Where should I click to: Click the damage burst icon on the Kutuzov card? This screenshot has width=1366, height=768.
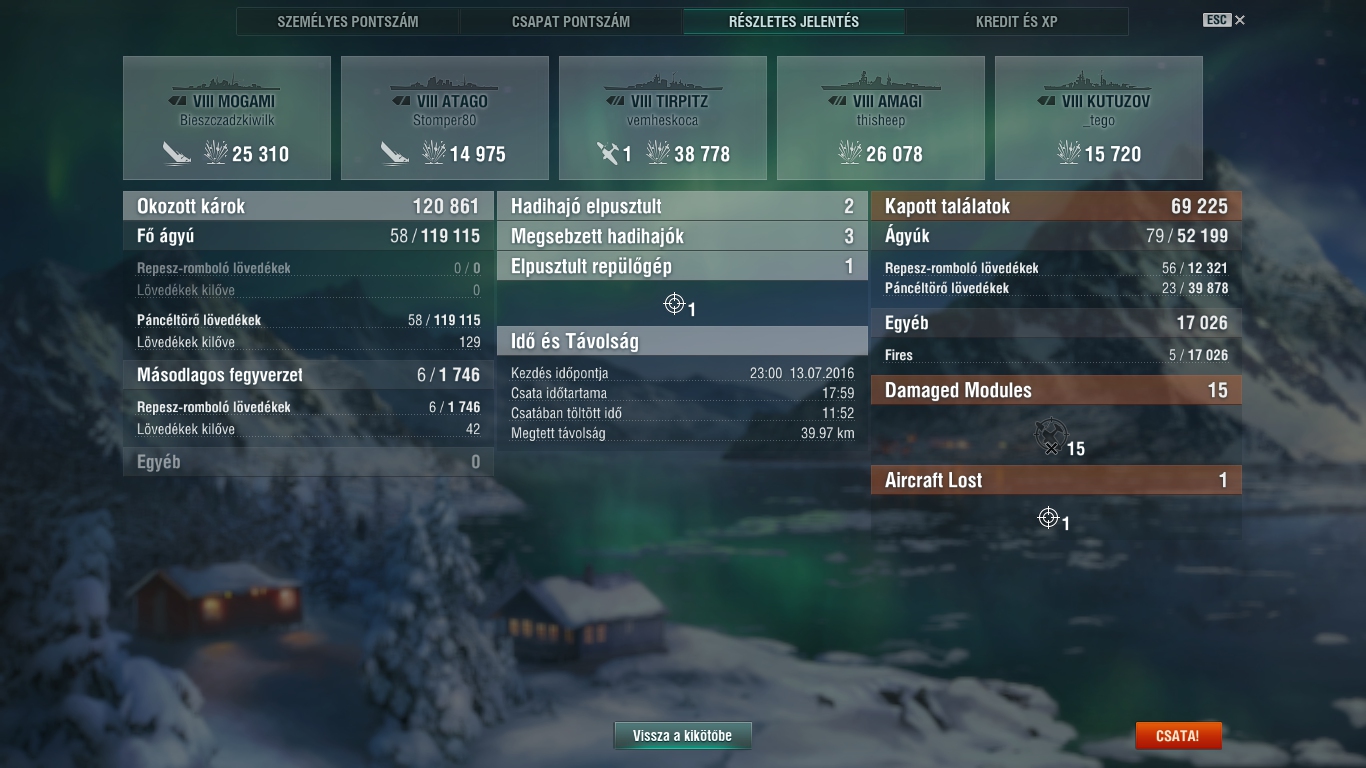click(x=1069, y=153)
